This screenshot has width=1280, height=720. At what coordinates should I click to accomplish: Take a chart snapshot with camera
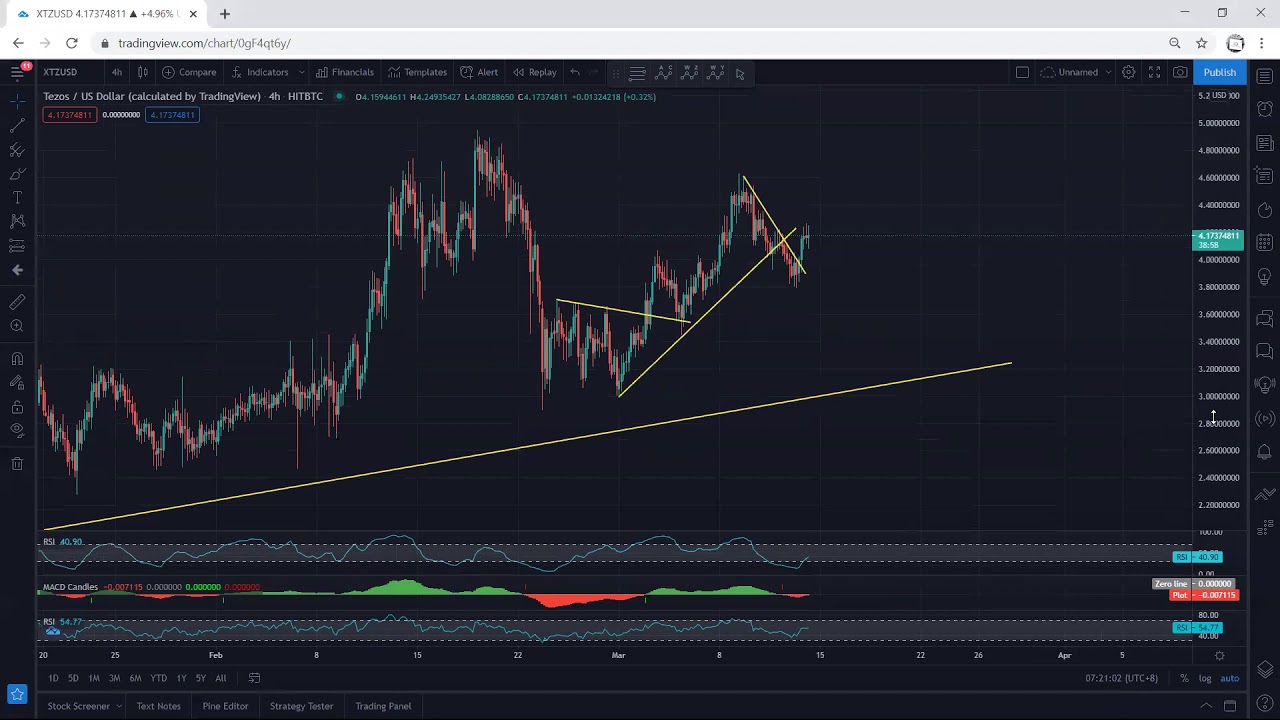click(x=1181, y=72)
